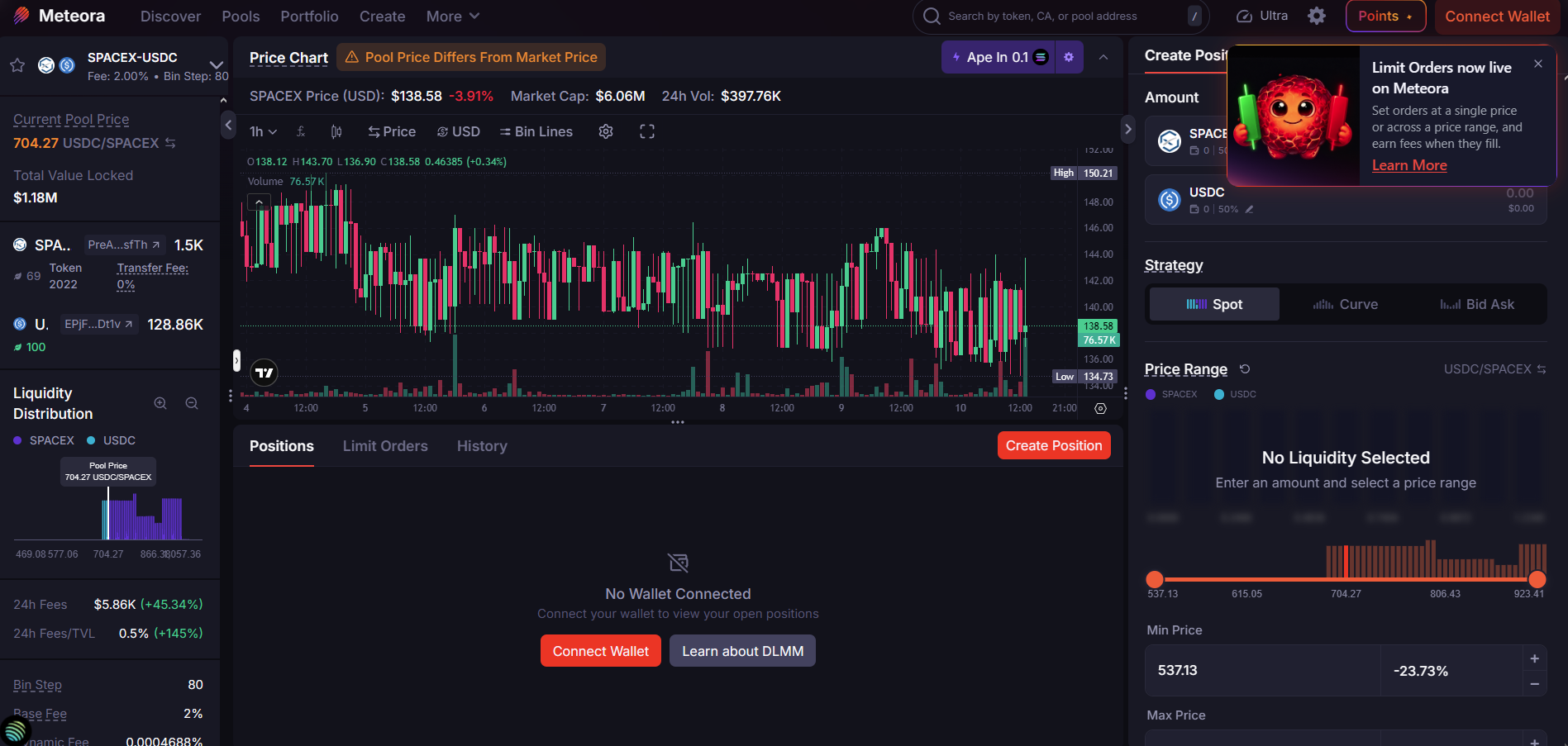Switch to the Limit Orders tab
The image size is (1568, 746).
coord(385,446)
